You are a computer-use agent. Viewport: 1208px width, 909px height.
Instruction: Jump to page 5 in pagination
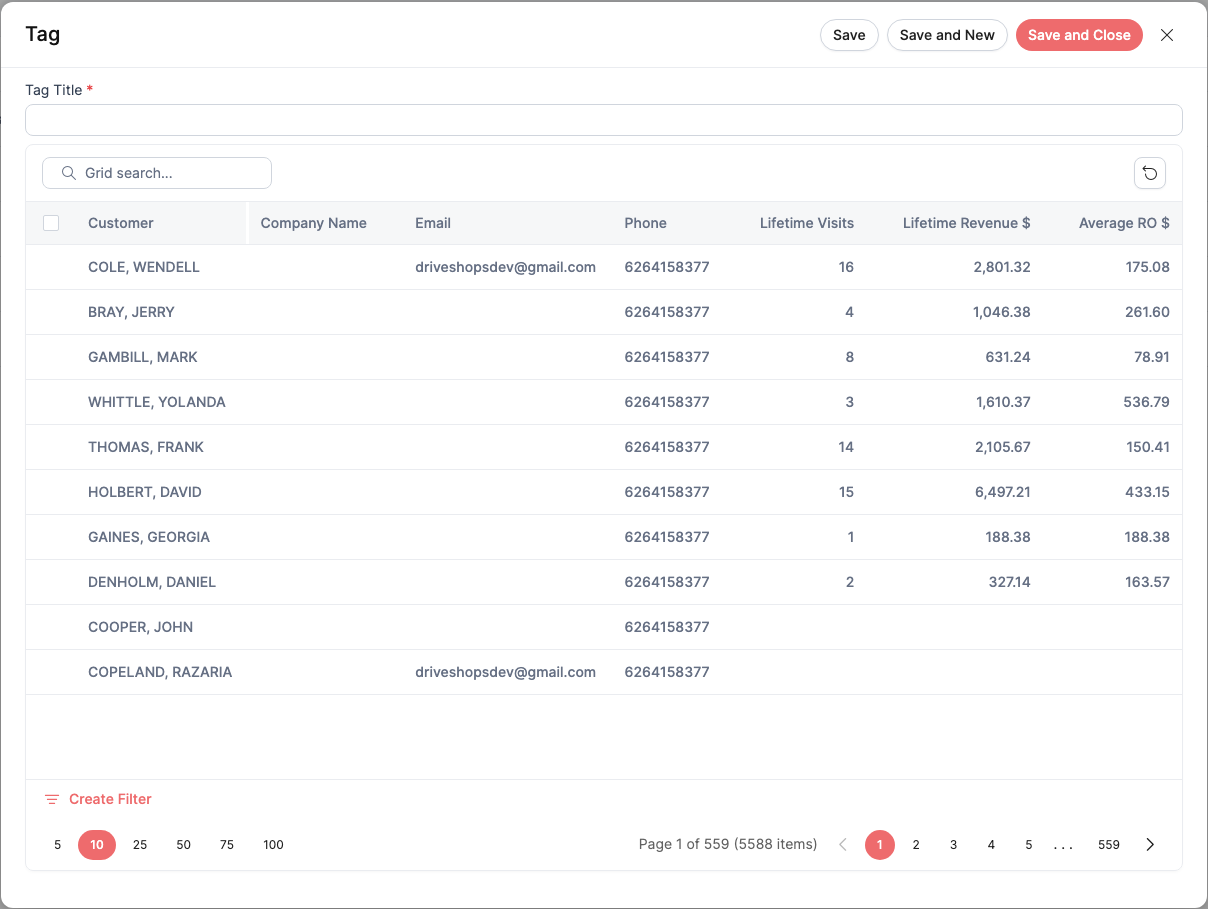click(1028, 845)
